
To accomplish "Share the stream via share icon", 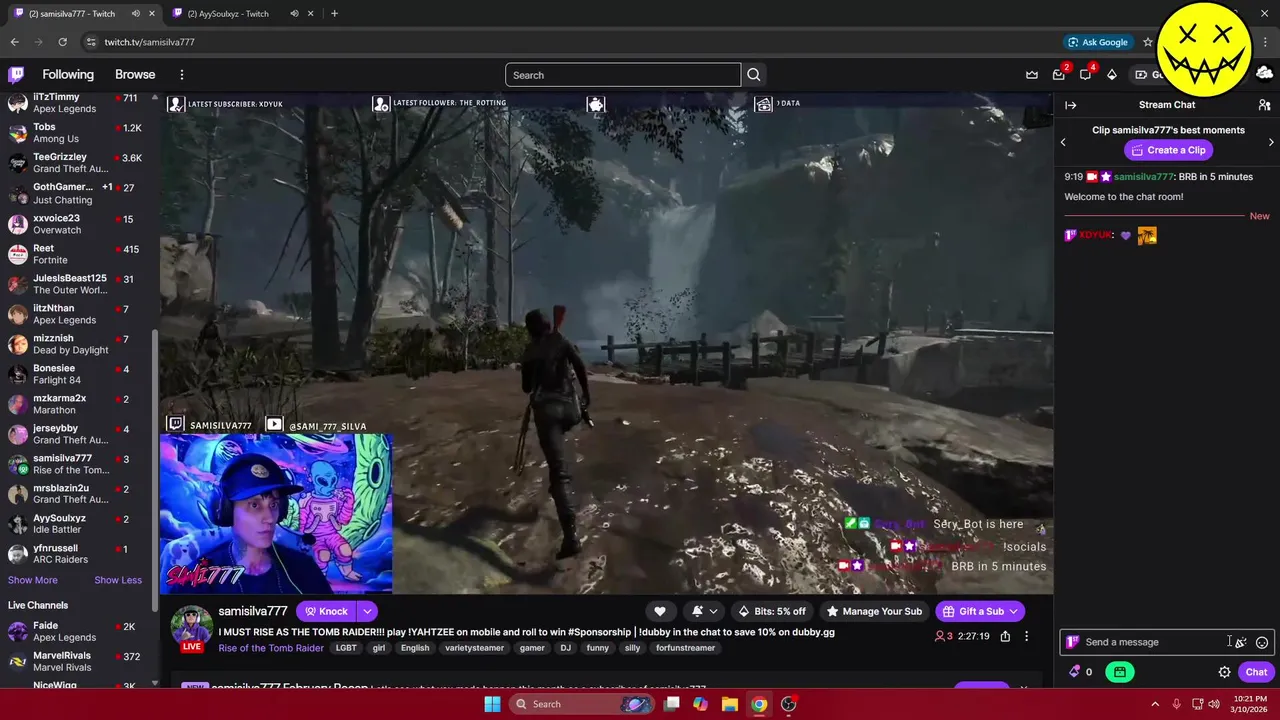I will click(x=1005, y=636).
